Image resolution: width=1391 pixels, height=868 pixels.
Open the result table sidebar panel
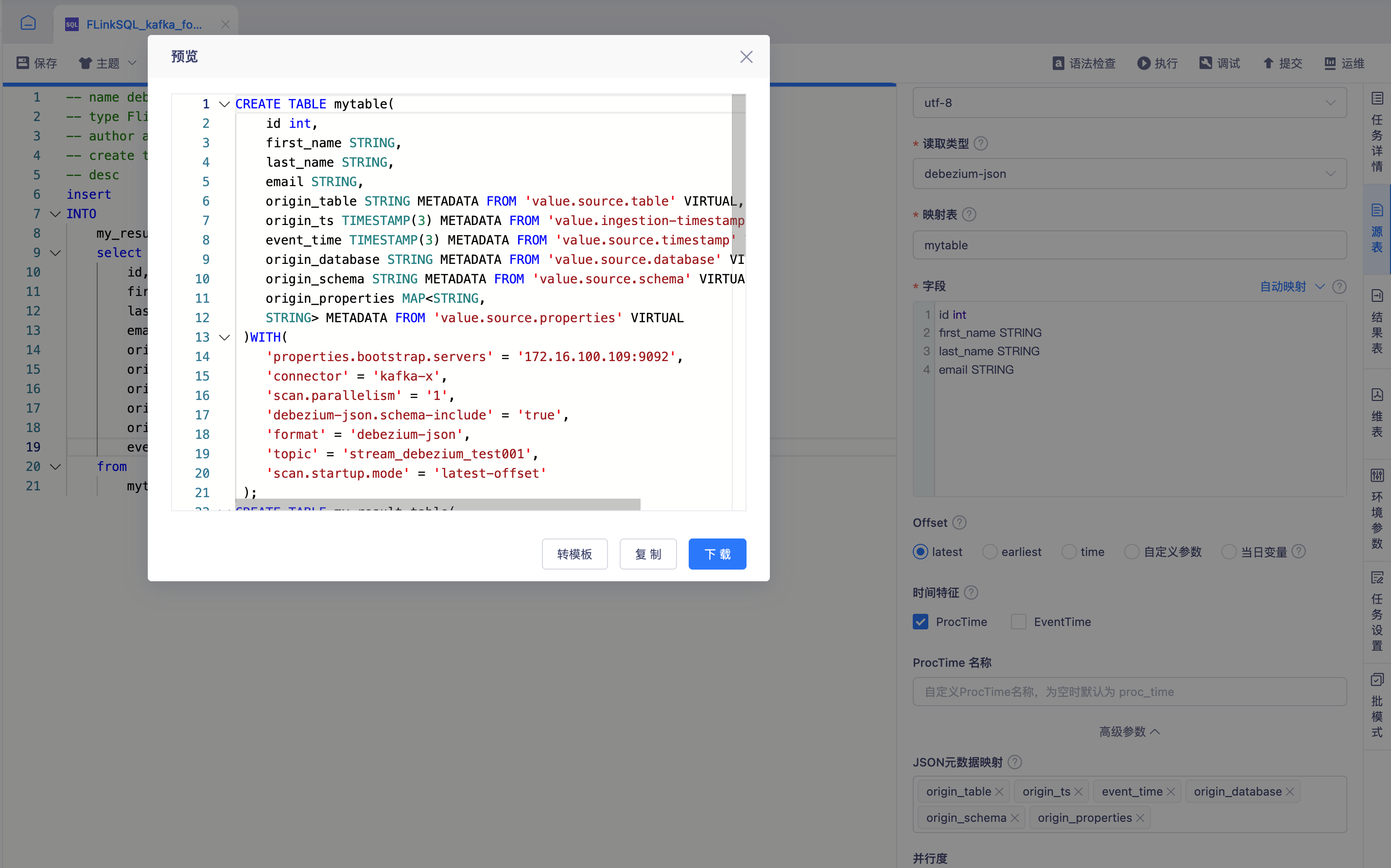pyautogui.click(x=1376, y=321)
